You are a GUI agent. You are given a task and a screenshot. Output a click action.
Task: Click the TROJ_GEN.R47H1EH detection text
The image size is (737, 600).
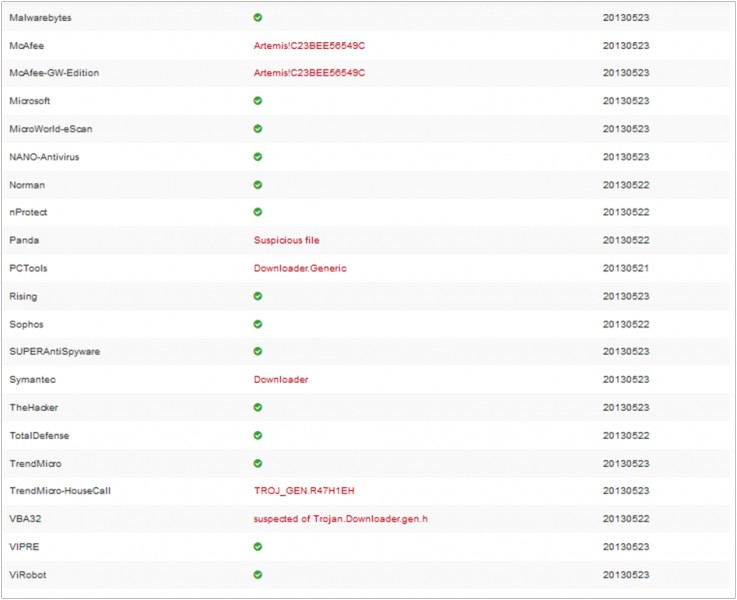[x=304, y=492]
